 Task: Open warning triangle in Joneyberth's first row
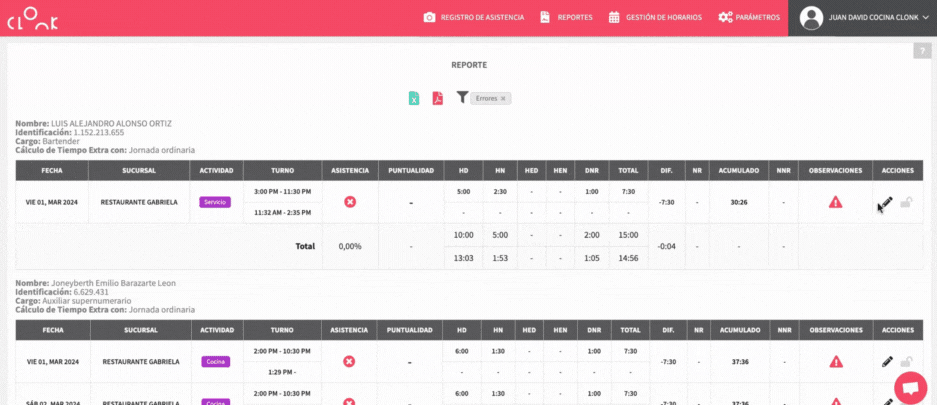click(x=835, y=361)
